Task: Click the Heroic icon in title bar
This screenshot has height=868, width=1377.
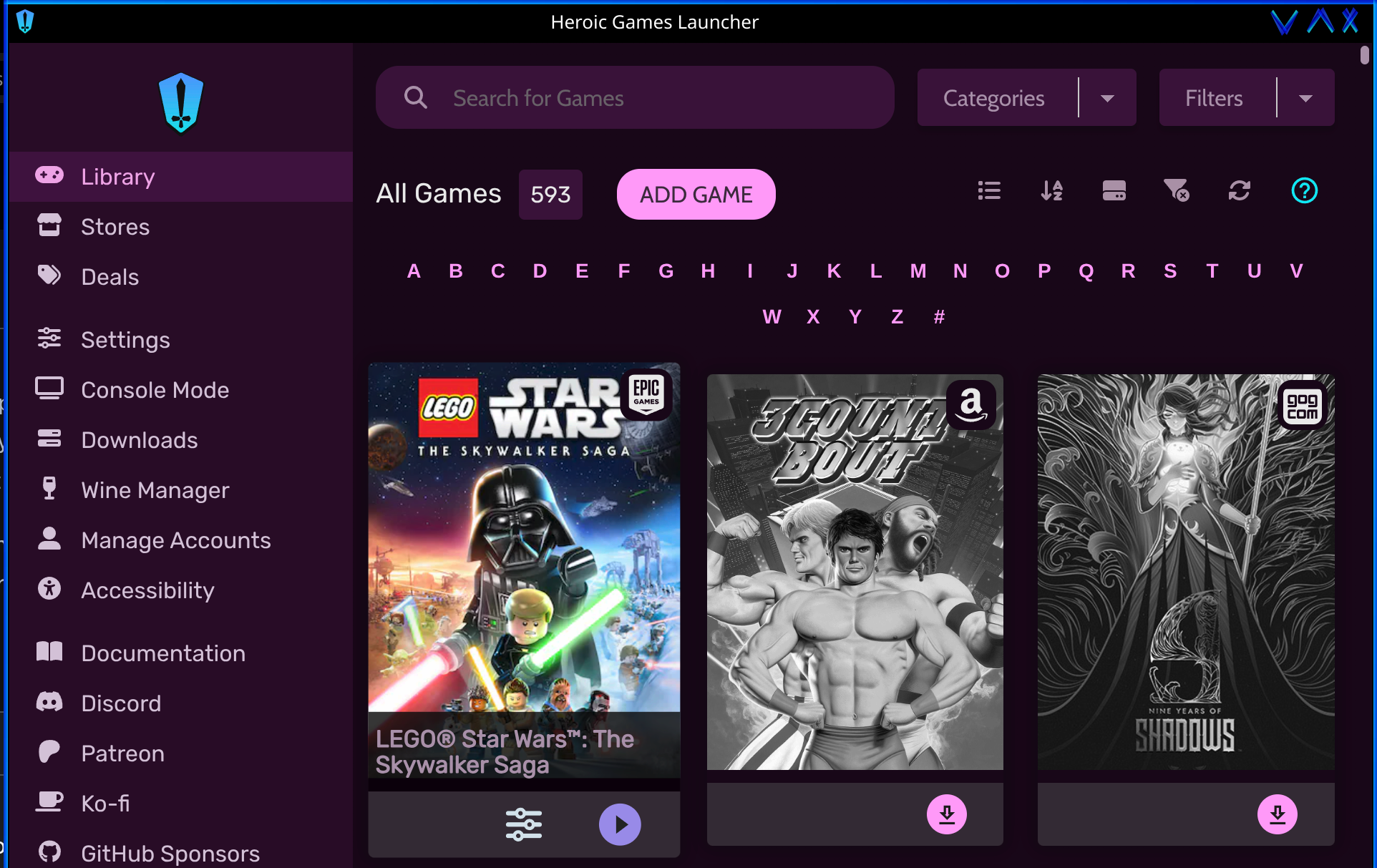Action: (x=25, y=21)
